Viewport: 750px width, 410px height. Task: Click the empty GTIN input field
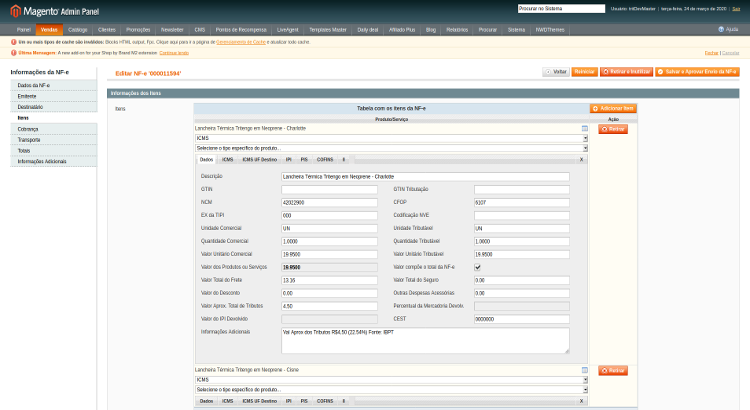click(x=329, y=189)
